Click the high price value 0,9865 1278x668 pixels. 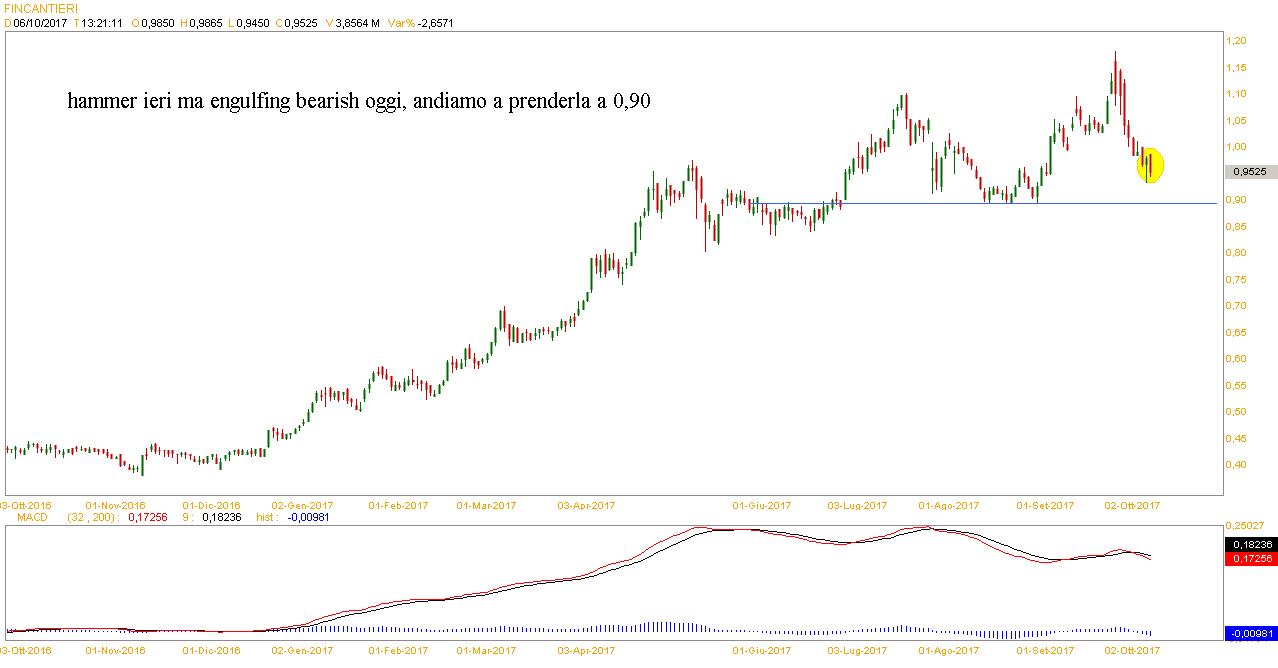point(208,23)
